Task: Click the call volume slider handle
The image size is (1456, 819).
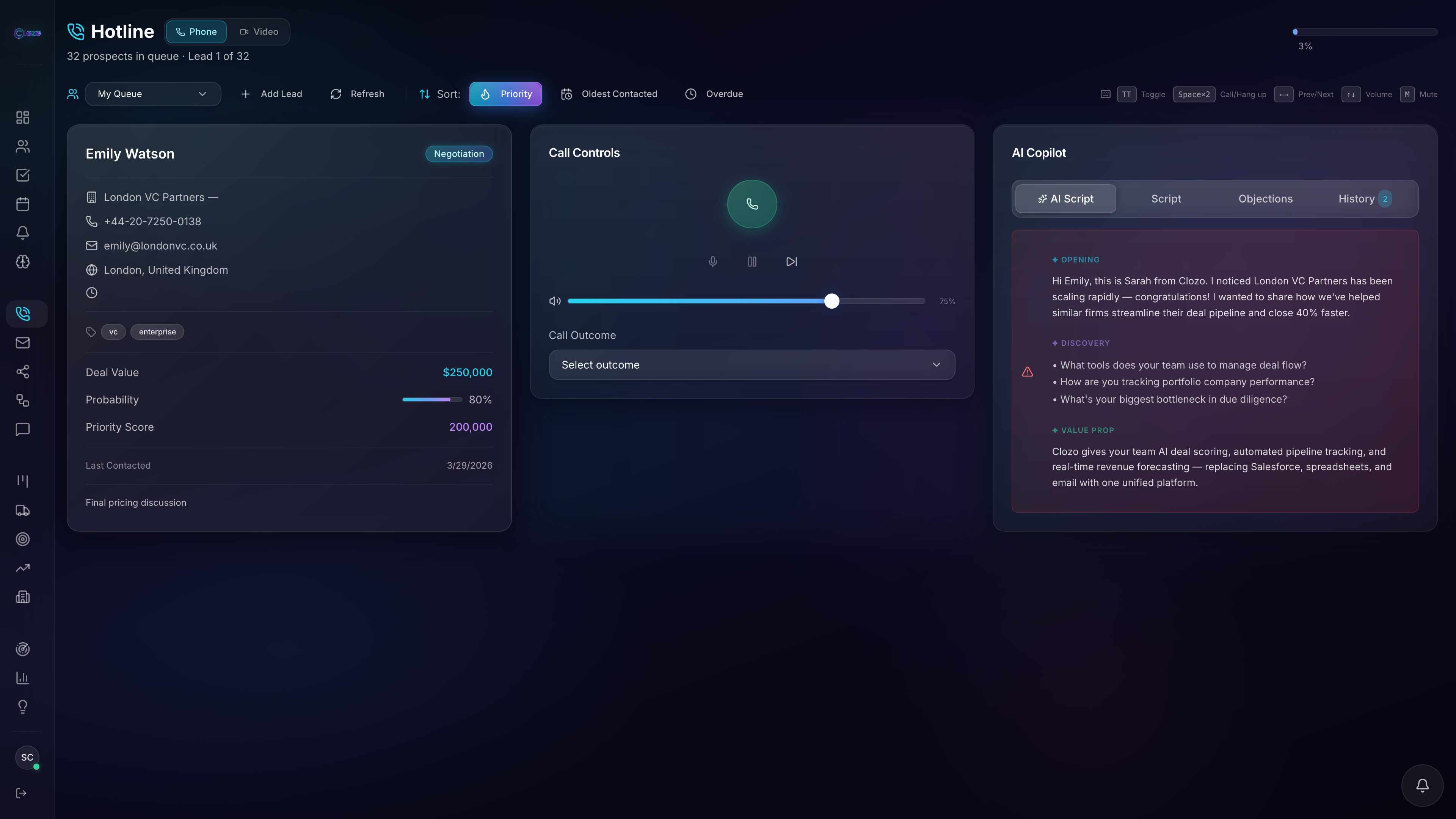Action: [x=832, y=301]
